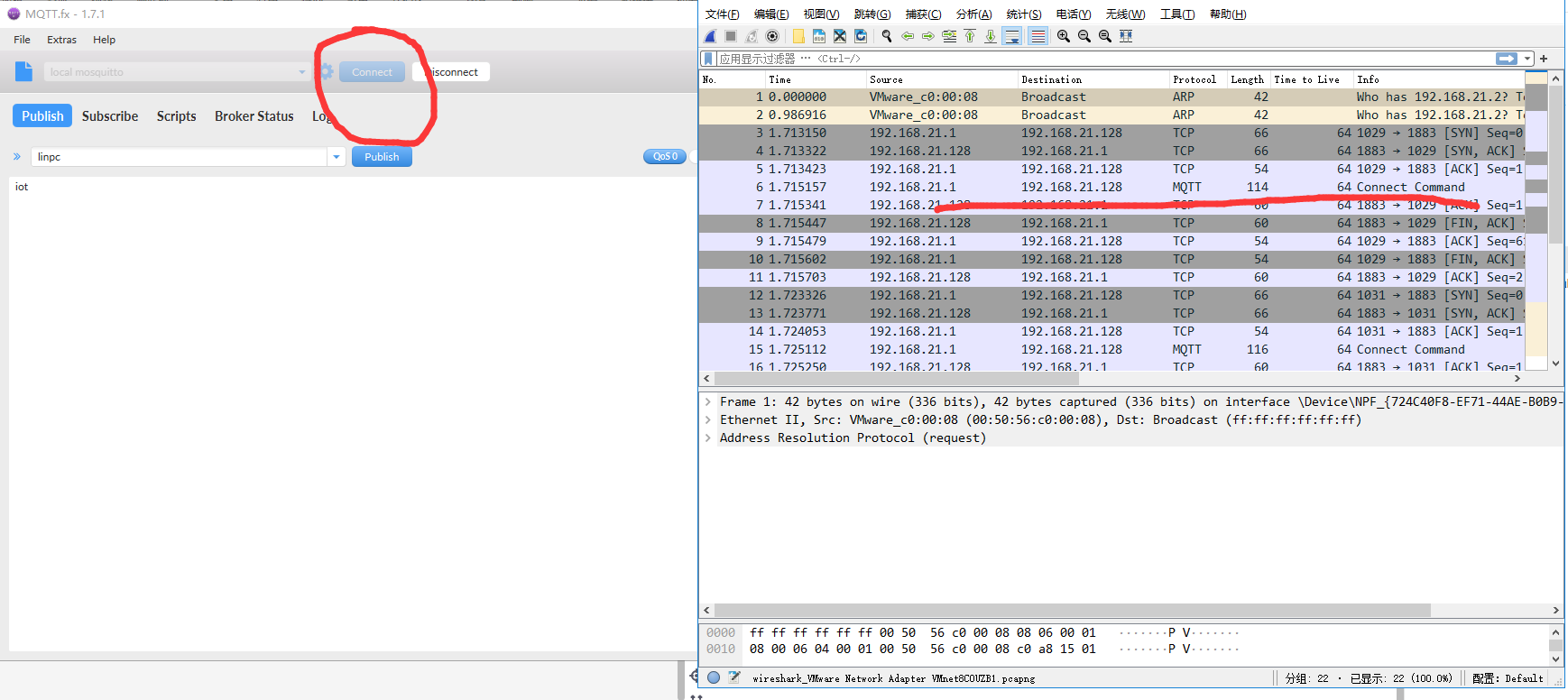This screenshot has width=1568, height=700.
Task: Open the MQTT.fx profile settings gear
Action: point(327,72)
